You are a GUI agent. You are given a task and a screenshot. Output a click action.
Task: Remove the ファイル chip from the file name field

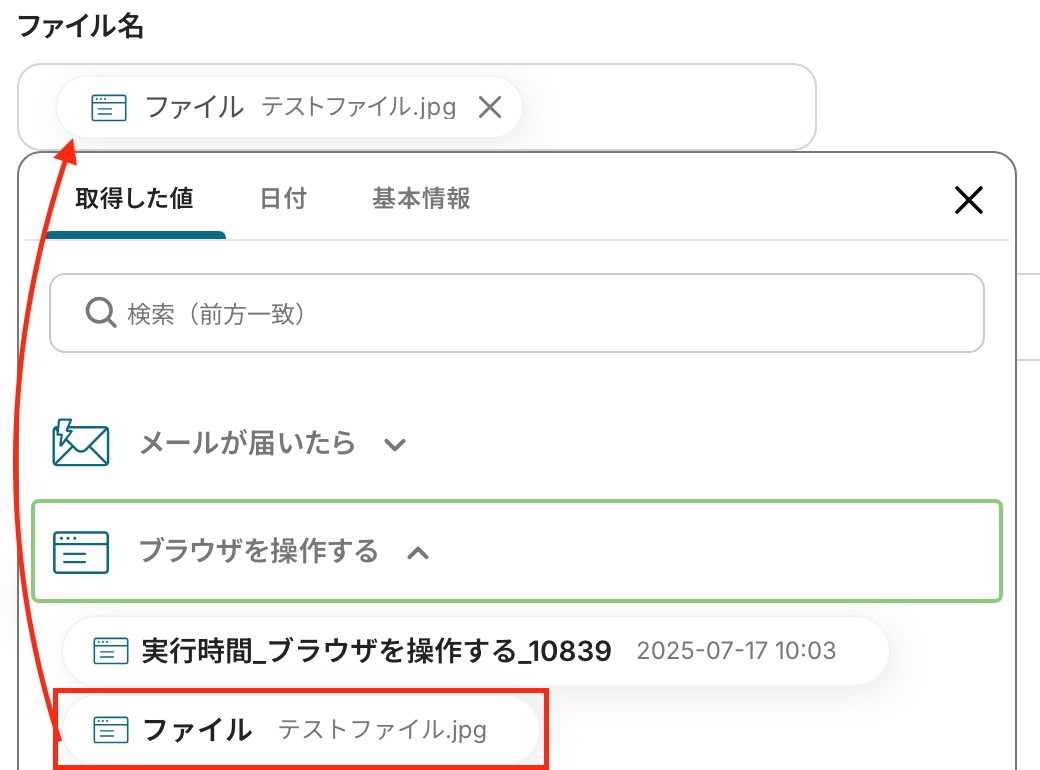click(489, 107)
